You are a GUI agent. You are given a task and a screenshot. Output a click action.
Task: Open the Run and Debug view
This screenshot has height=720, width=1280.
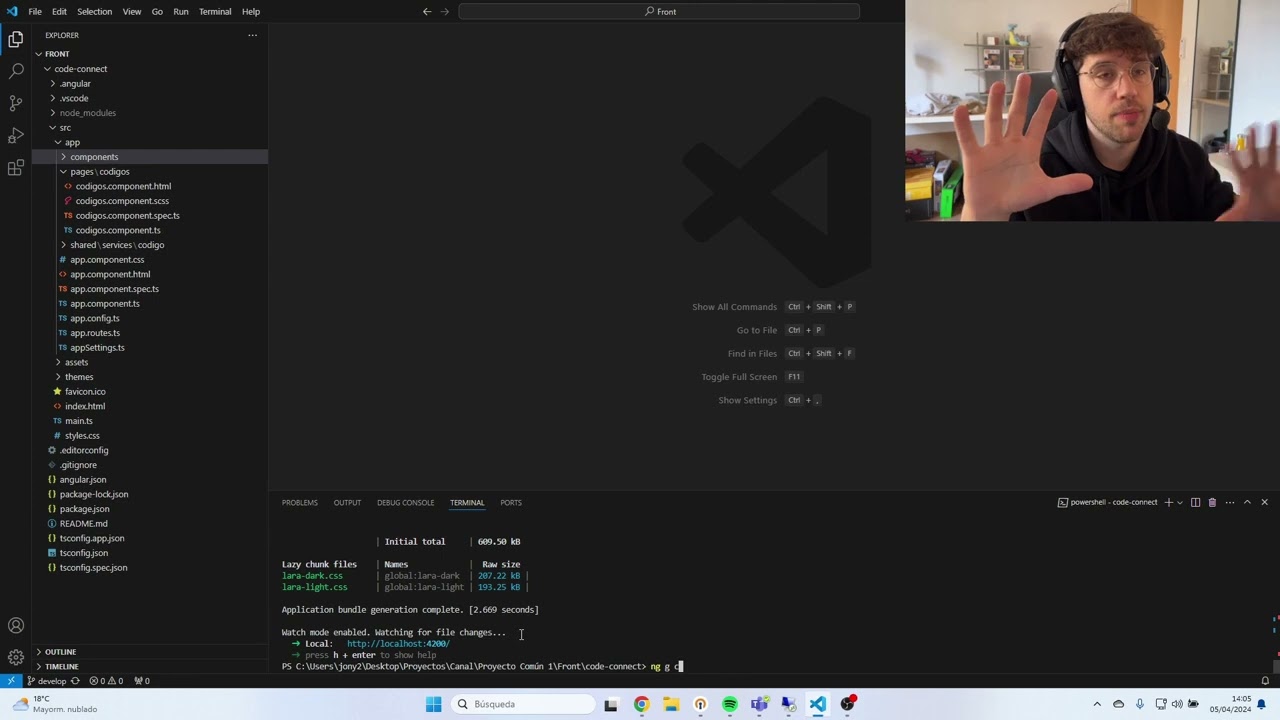click(16, 135)
